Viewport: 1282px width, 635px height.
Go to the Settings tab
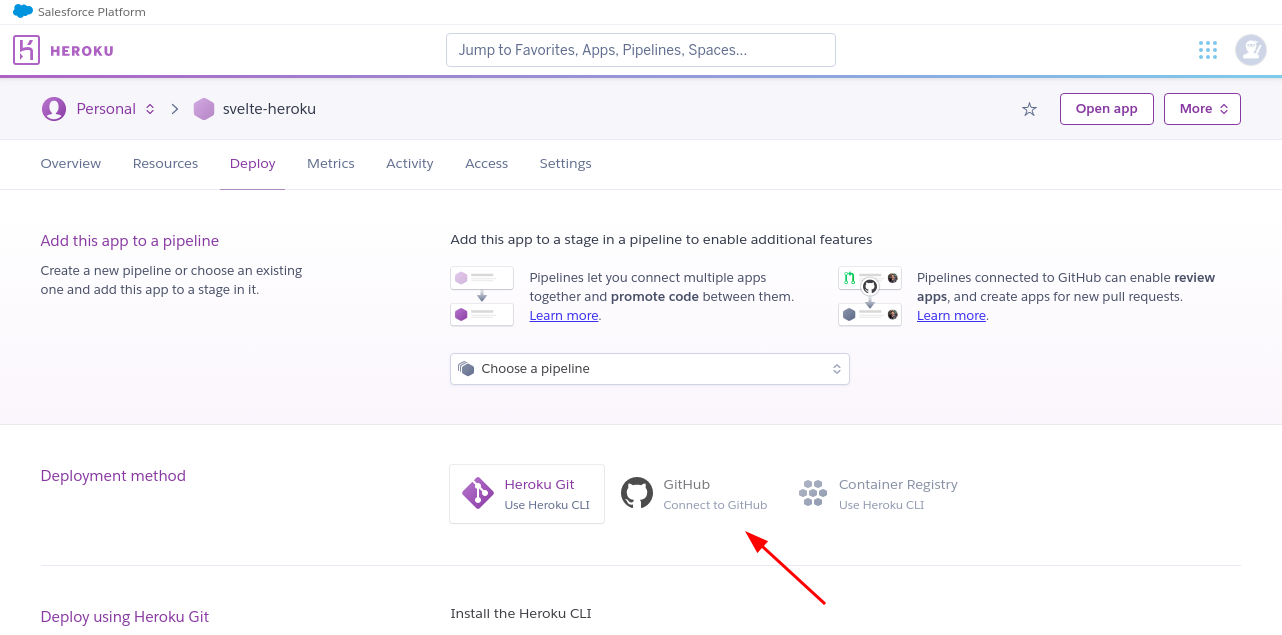click(x=565, y=163)
